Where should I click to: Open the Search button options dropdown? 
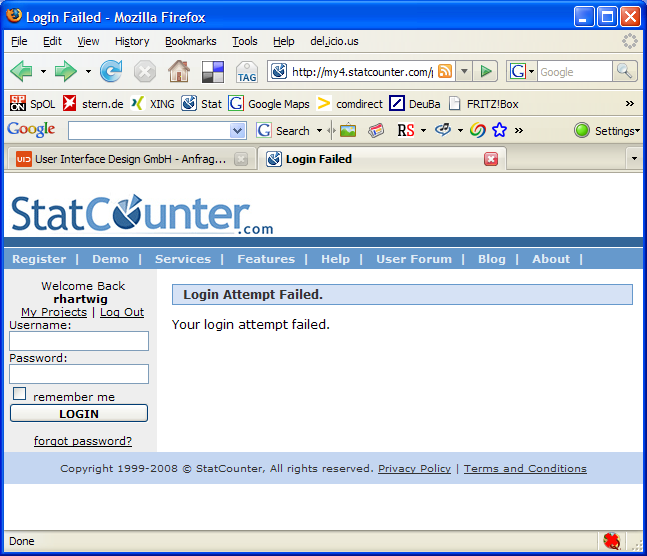[319, 131]
